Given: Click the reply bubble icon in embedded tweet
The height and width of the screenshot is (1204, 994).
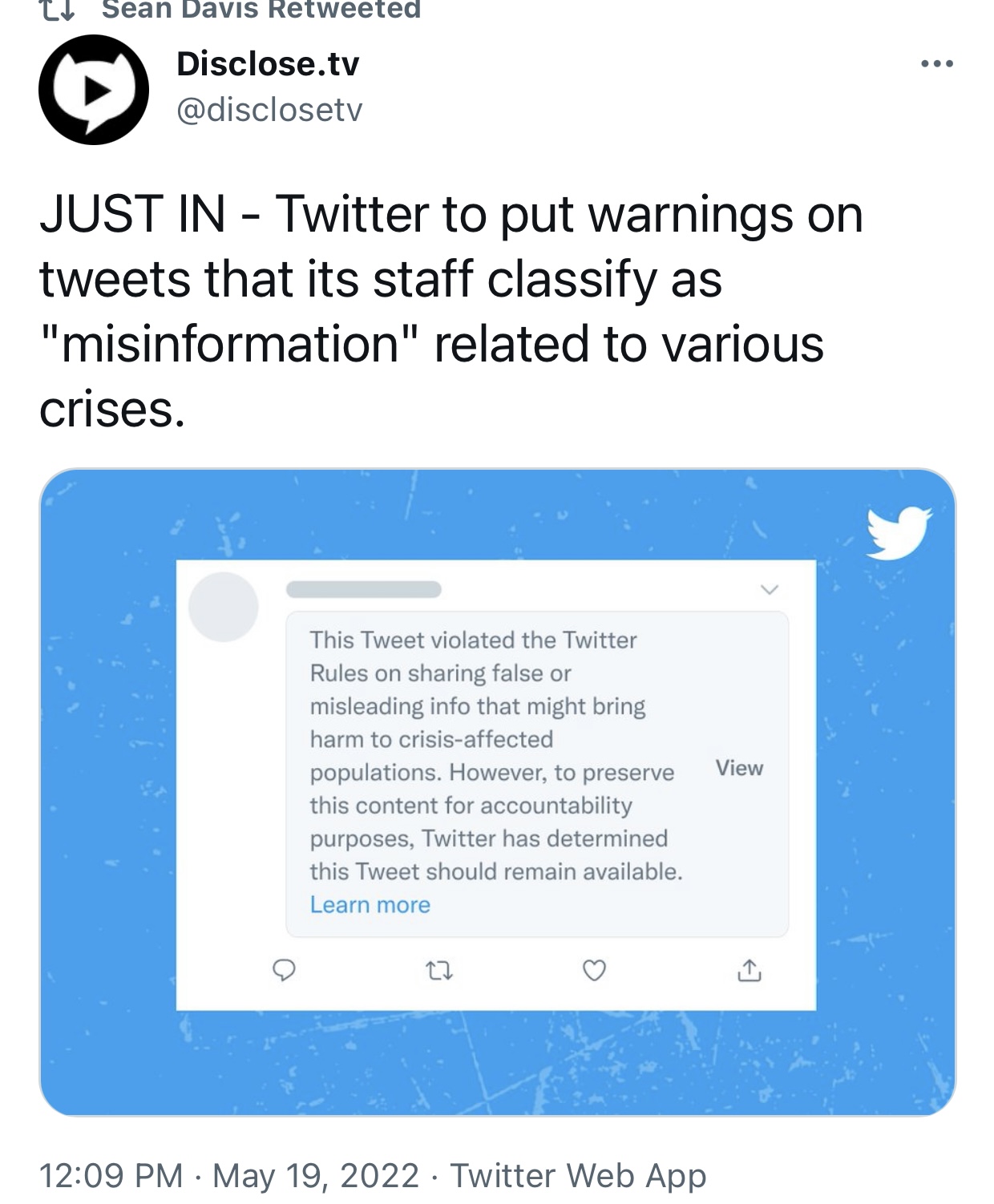Looking at the screenshot, I should pyautogui.click(x=284, y=971).
